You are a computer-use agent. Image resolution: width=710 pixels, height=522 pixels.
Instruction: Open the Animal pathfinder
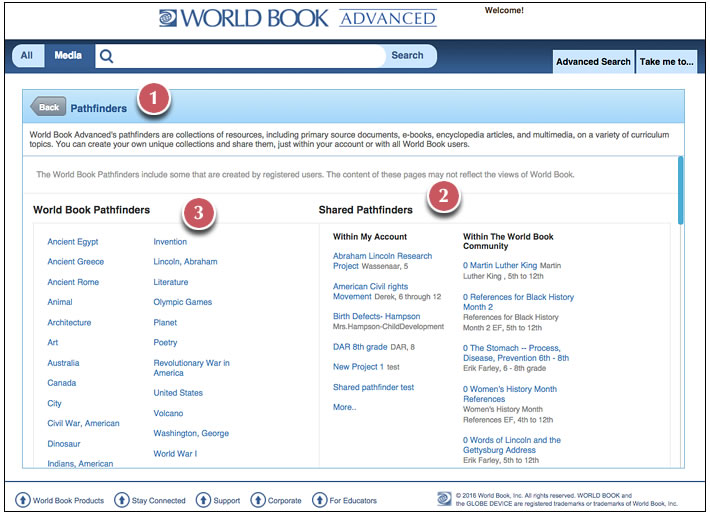pyautogui.click(x=60, y=302)
